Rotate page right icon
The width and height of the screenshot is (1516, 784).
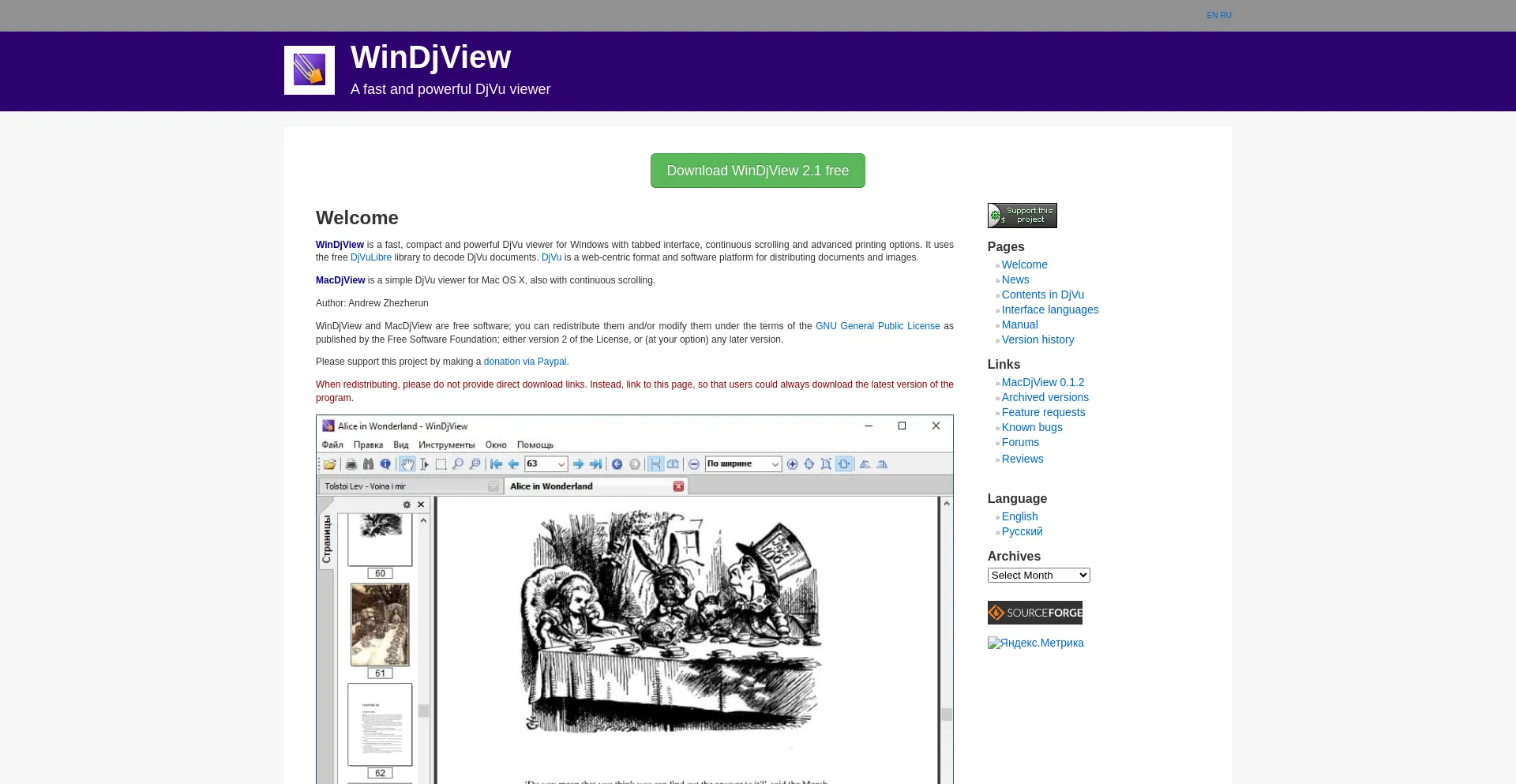(882, 464)
